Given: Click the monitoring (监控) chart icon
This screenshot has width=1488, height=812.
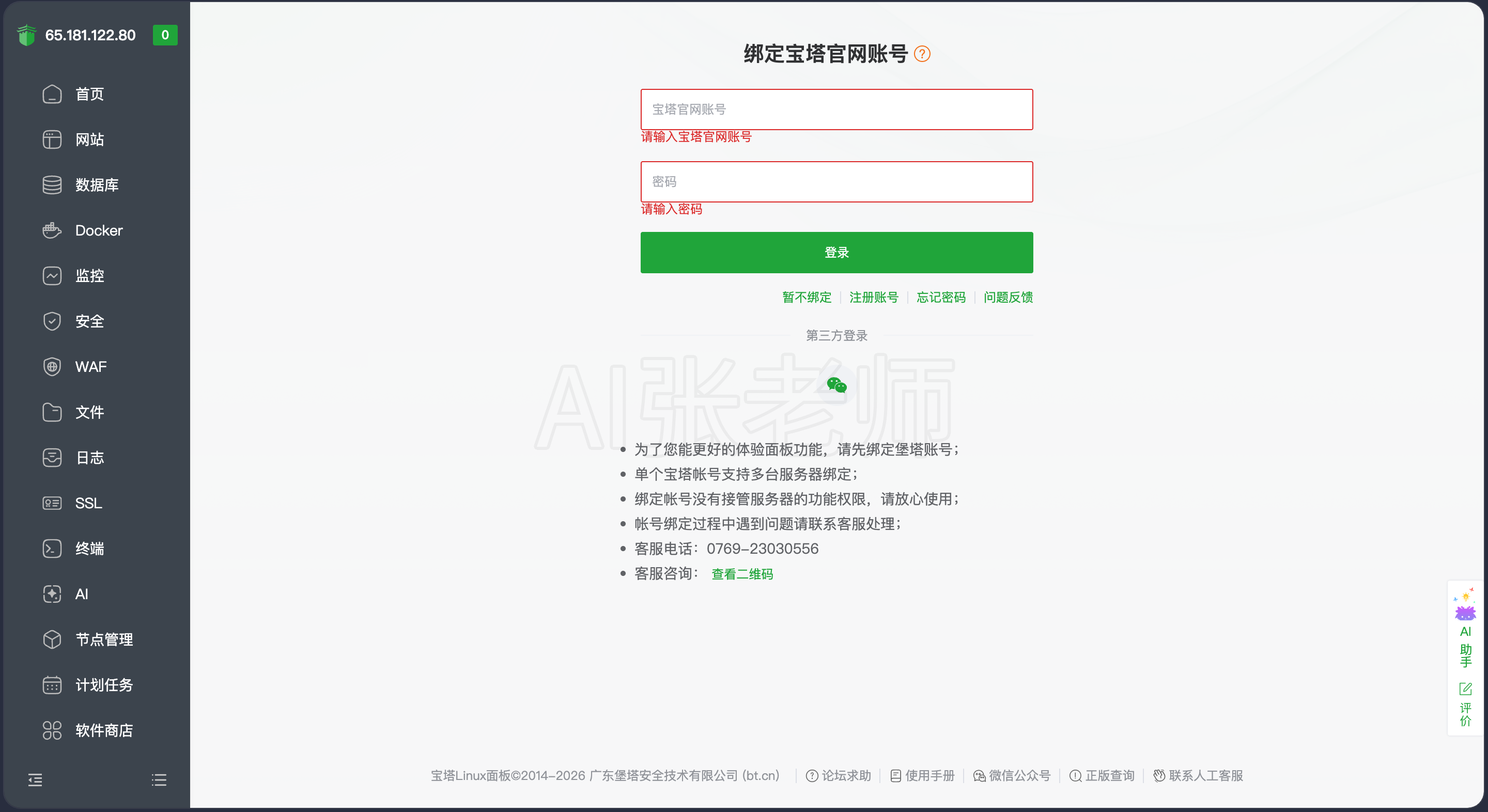Looking at the screenshot, I should [52, 276].
